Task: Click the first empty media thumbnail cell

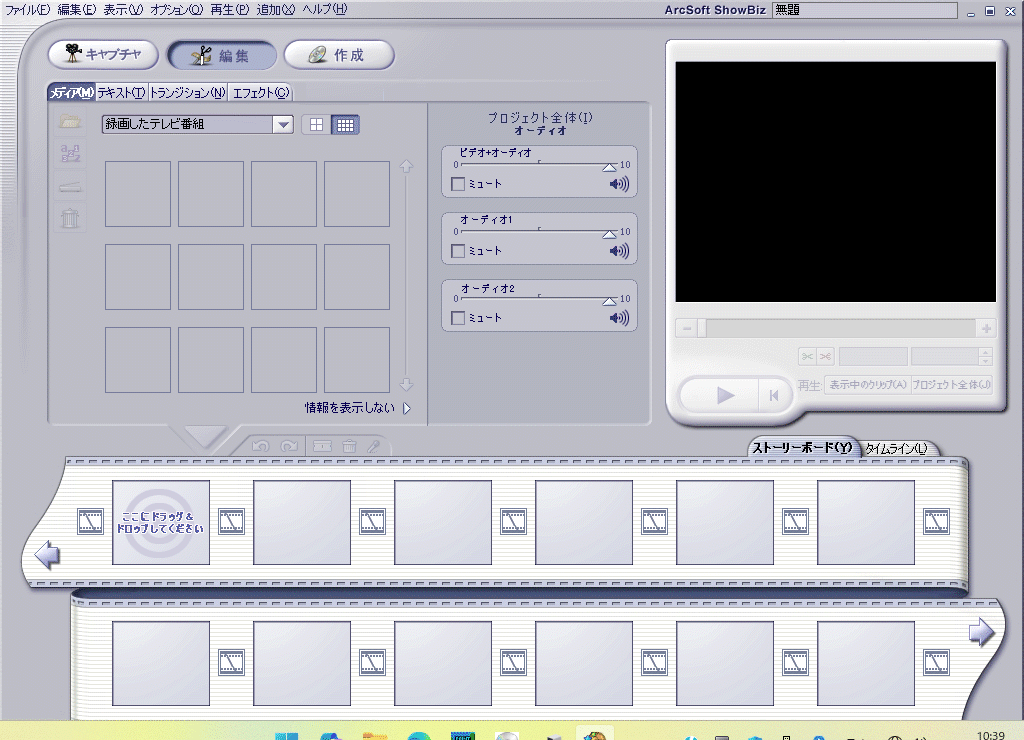Action: point(138,194)
